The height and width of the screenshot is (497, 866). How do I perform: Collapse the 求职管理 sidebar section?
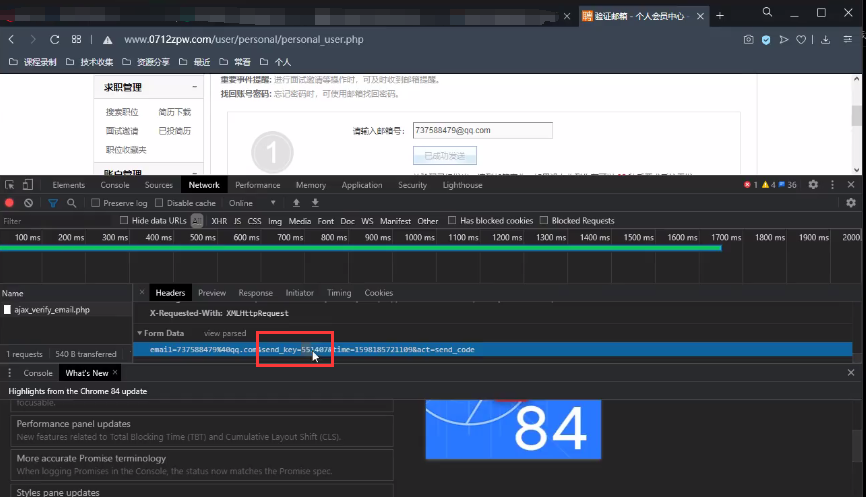point(195,88)
